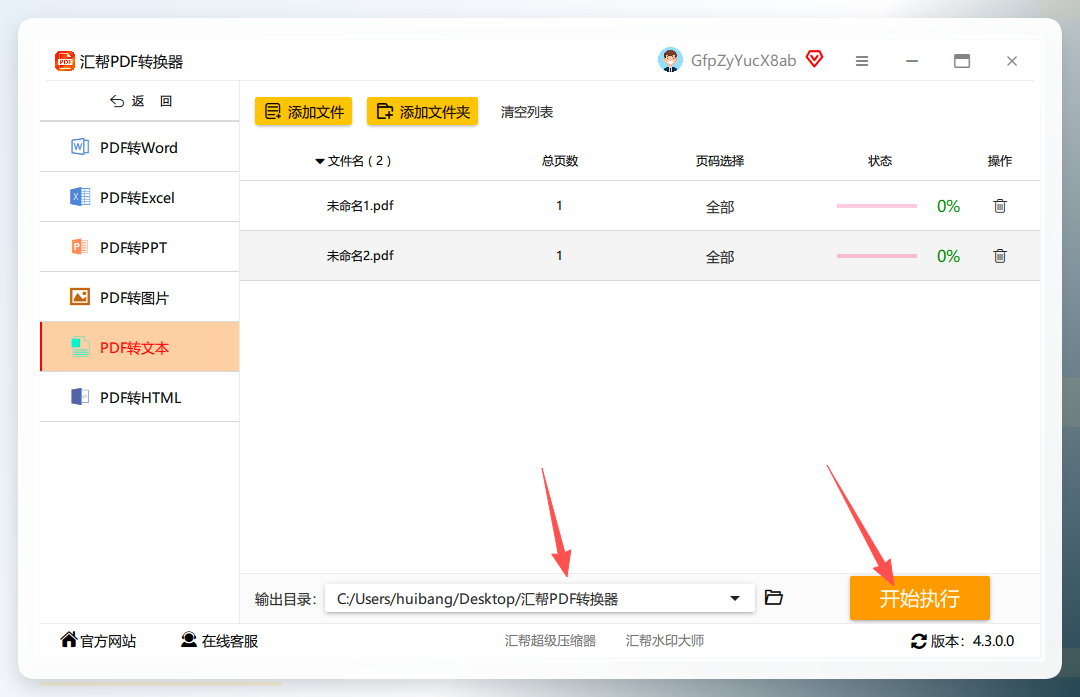
Task: Click the text document icon beside PDF转文本
Action: point(80,347)
